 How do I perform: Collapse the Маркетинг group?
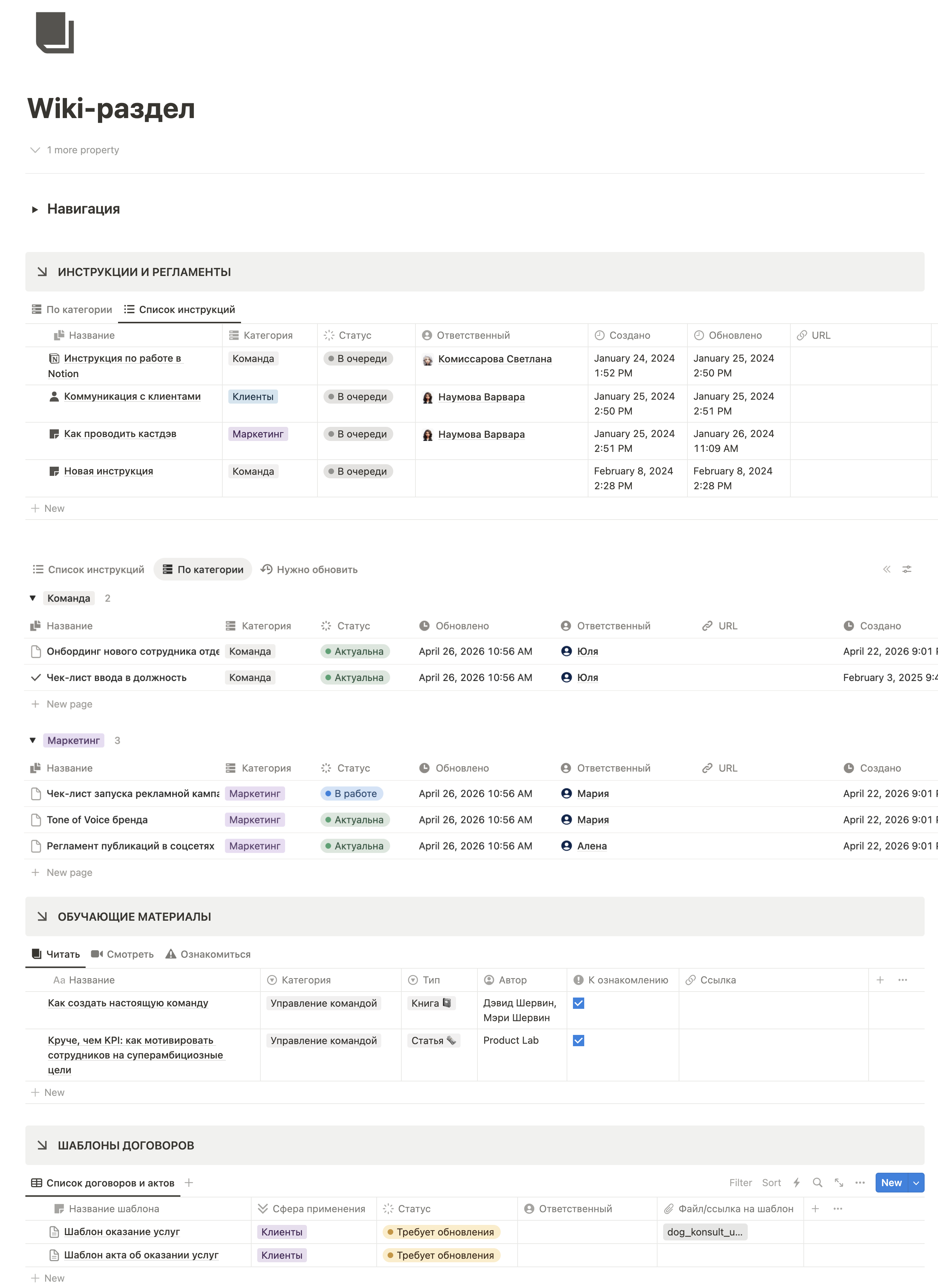(33, 740)
